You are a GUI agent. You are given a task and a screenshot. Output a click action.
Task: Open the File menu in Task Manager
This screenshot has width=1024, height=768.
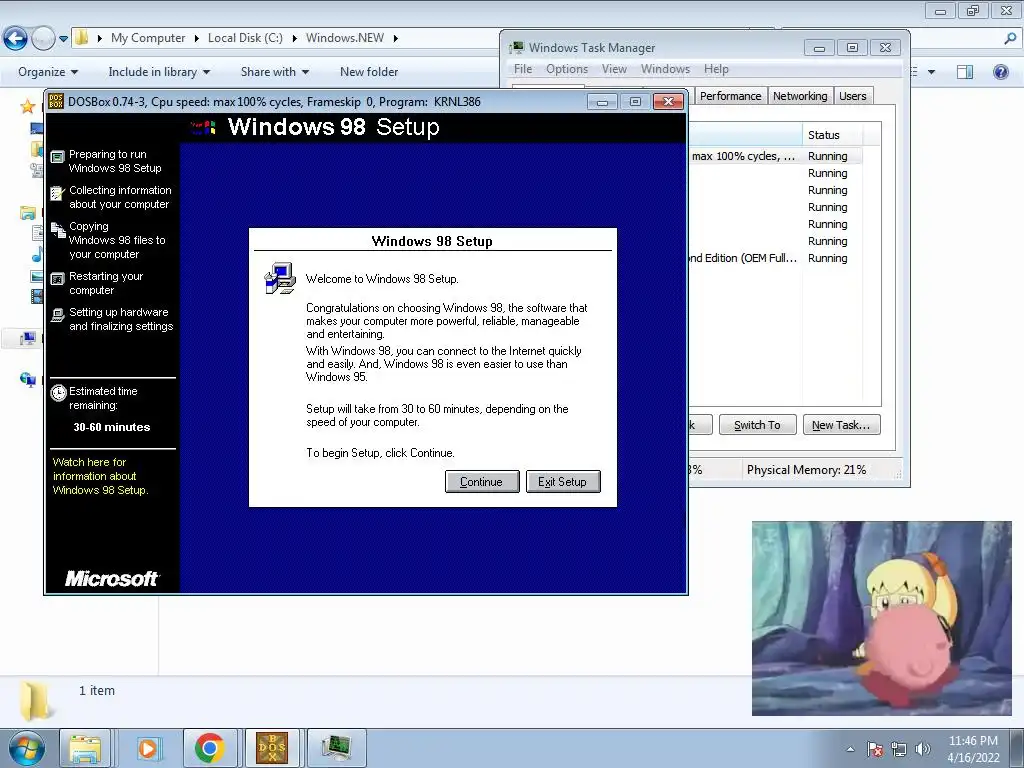522,69
